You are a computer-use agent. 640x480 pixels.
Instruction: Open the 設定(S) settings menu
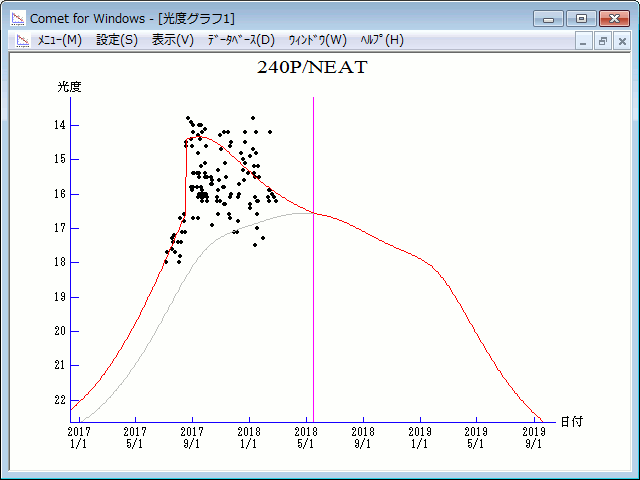[117, 40]
